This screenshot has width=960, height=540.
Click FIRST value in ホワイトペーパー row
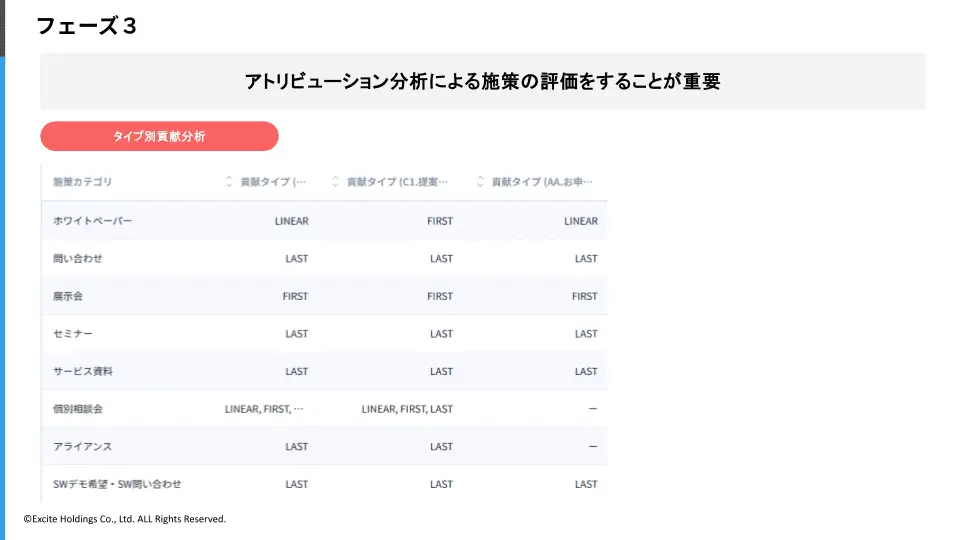(x=440, y=221)
